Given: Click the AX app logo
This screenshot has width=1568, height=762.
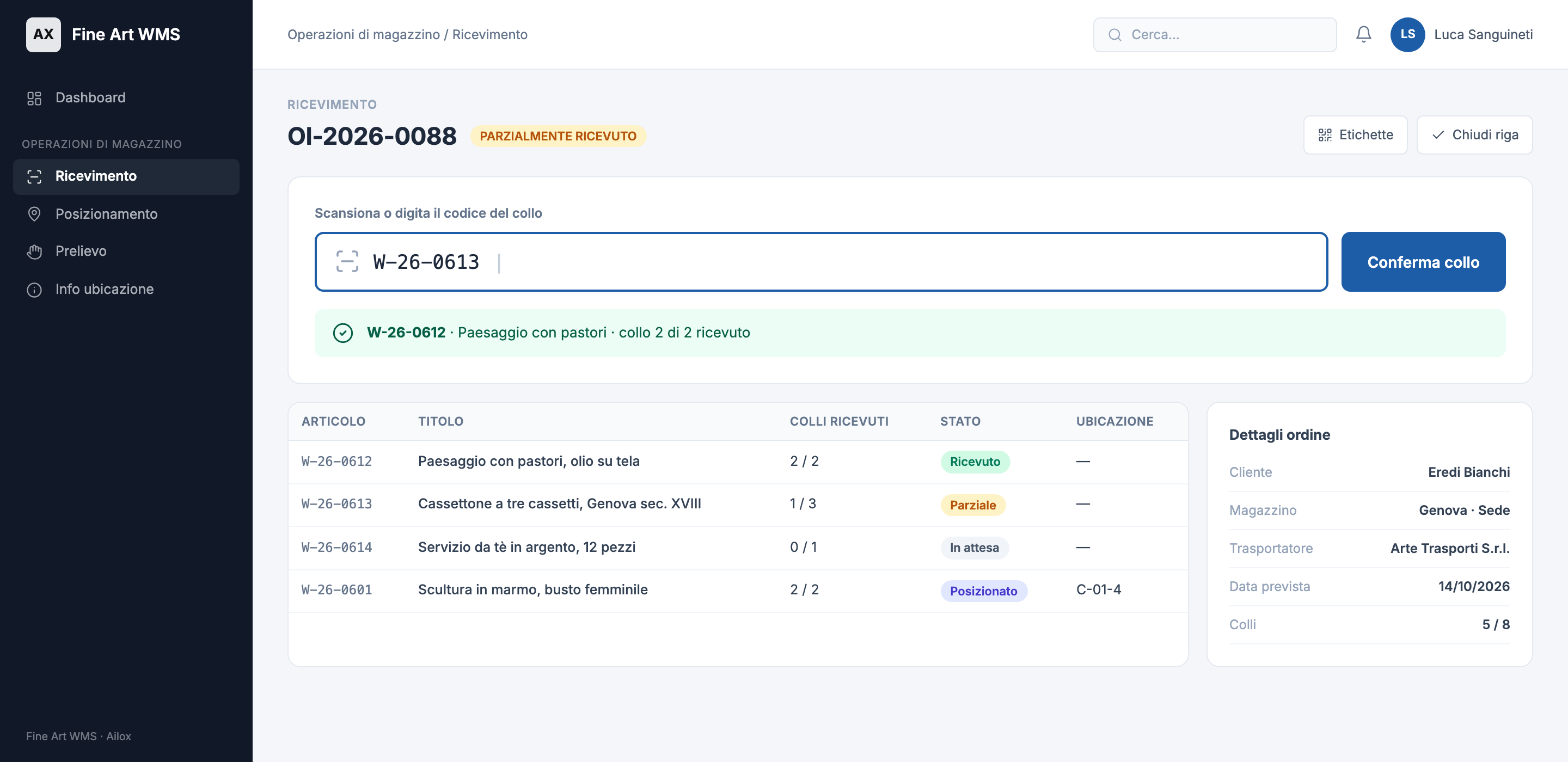Looking at the screenshot, I should [43, 35].
